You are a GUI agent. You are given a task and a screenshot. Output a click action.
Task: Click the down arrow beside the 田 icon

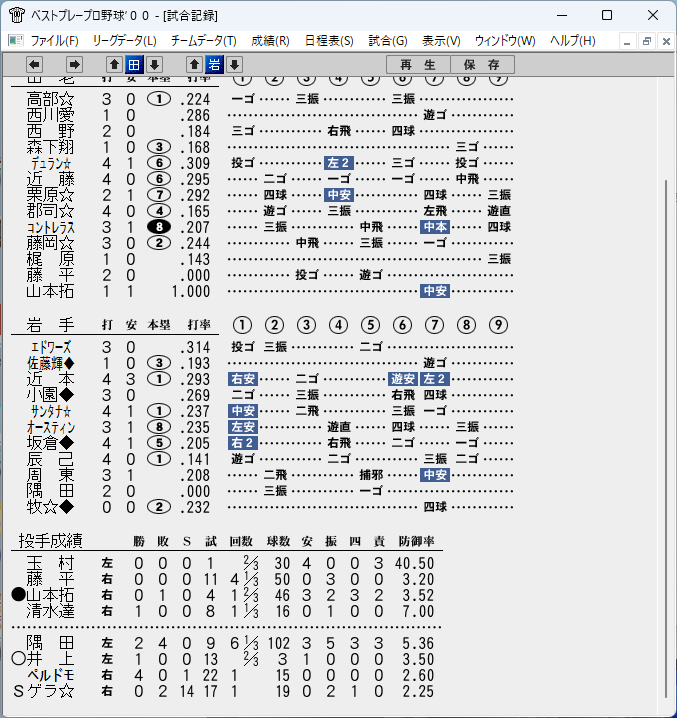(154, 65)
